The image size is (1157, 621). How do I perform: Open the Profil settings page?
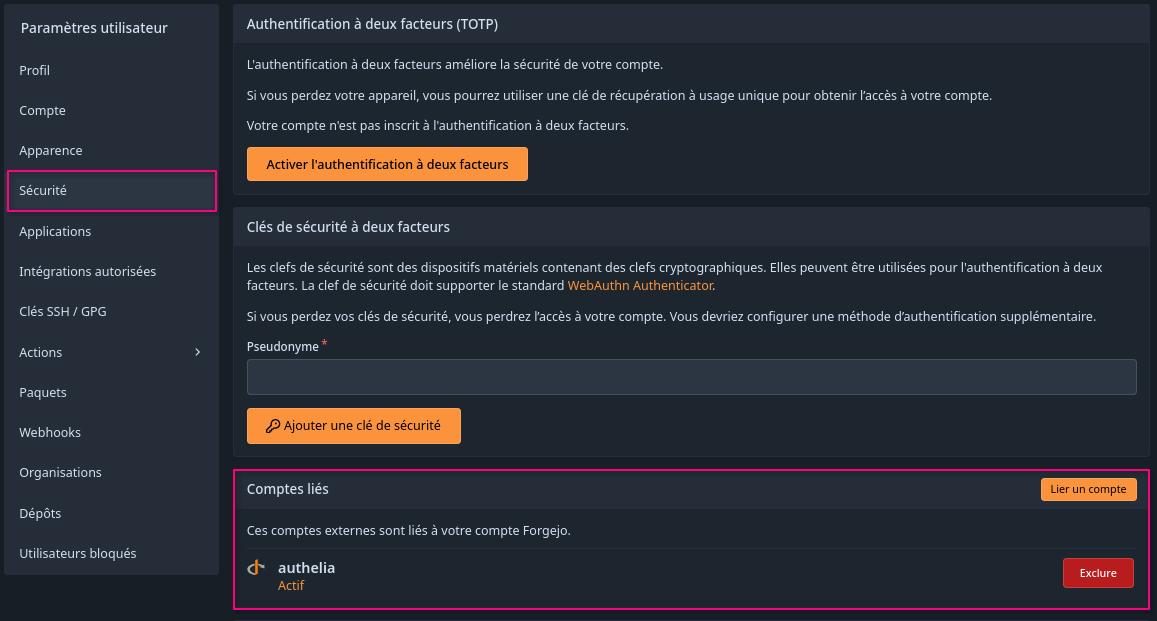pos(111,70)
